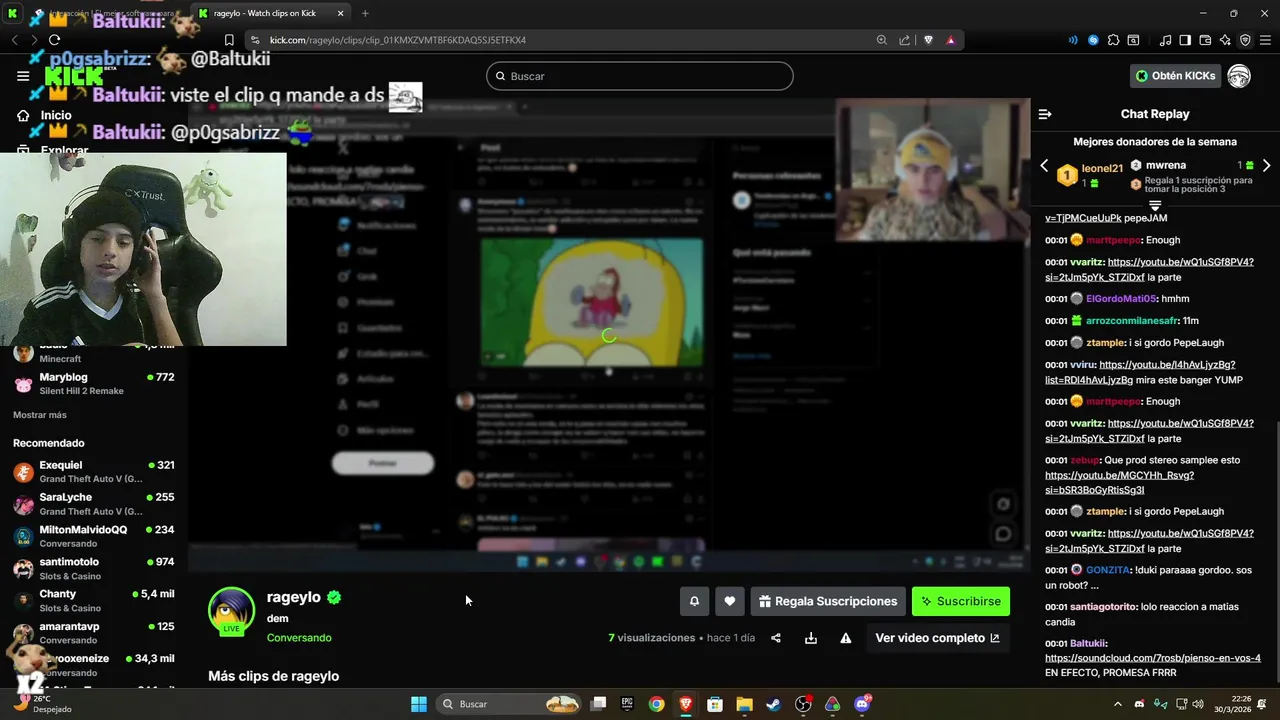The height and width of the screenshot is (720, 1280).
Task: Open the Conversando category link
Action: pyautogui.click(x=299, y=638)
